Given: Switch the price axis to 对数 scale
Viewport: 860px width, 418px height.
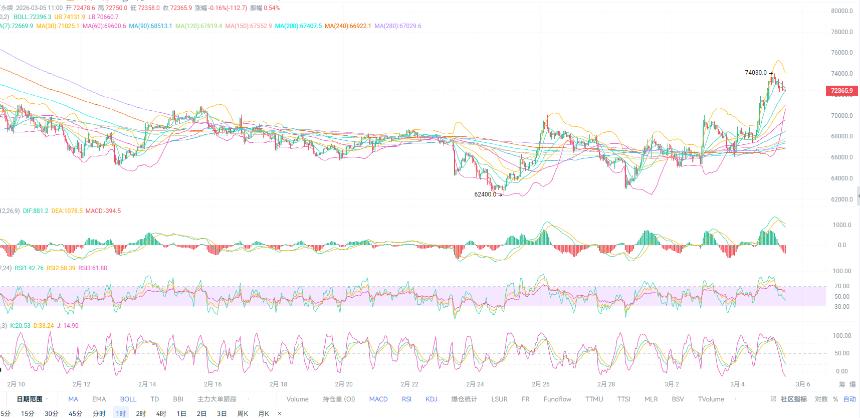Looking at the screenshot, I should [x=821, y=399].
